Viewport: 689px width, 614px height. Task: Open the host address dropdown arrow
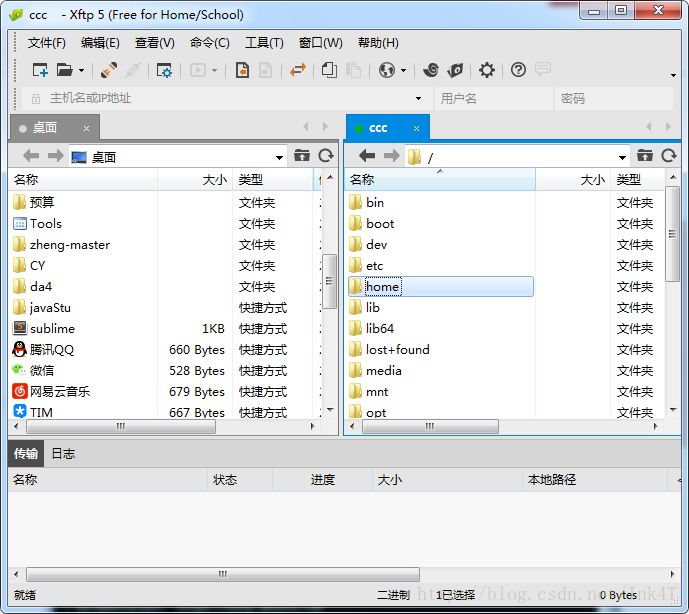click(x=418, y=99)
